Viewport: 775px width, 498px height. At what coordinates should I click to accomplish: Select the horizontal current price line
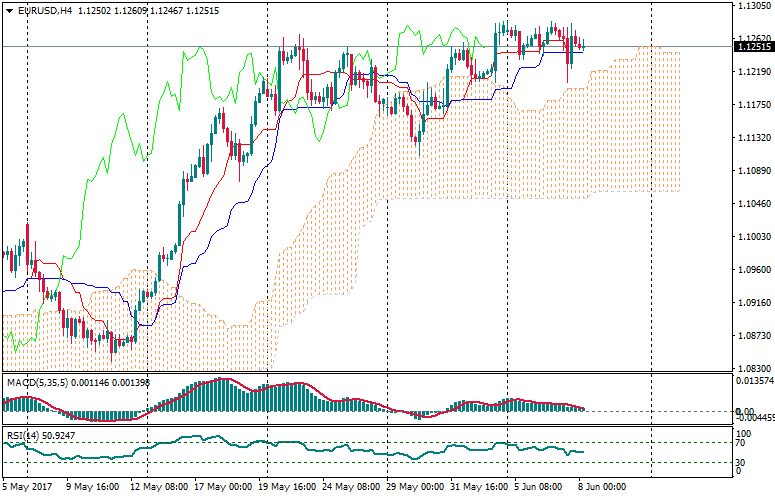pos(680,46)
